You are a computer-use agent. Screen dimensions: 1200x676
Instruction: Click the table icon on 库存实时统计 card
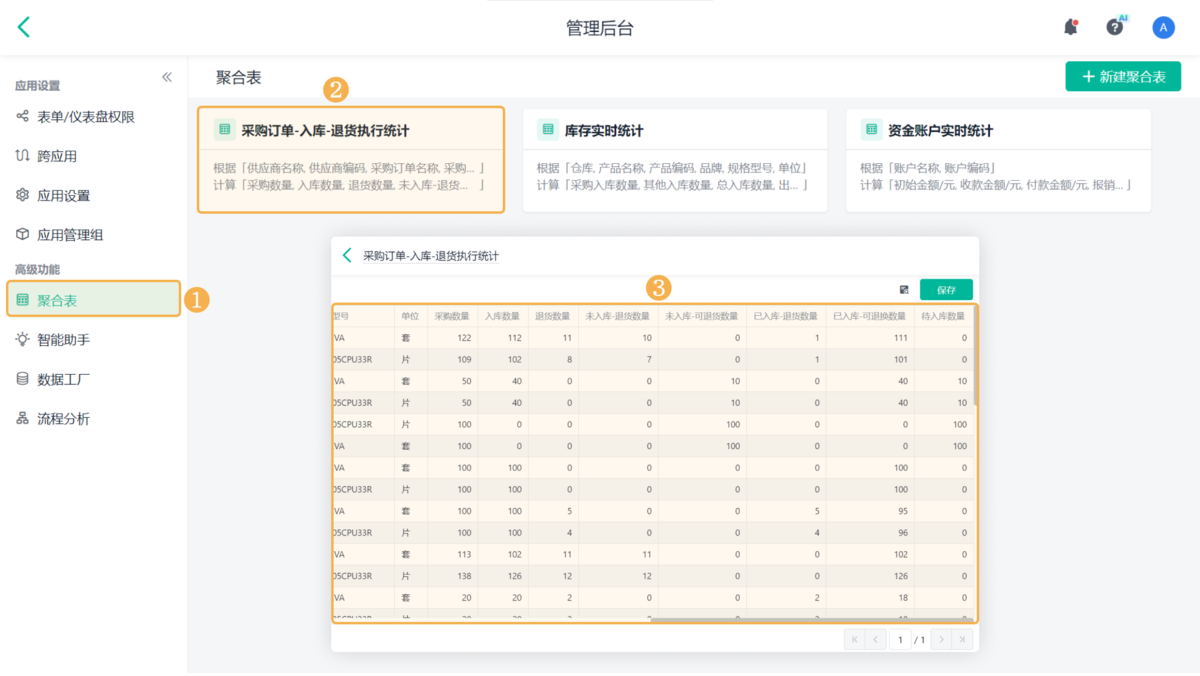pyautogui.click(x=548, y=130)
